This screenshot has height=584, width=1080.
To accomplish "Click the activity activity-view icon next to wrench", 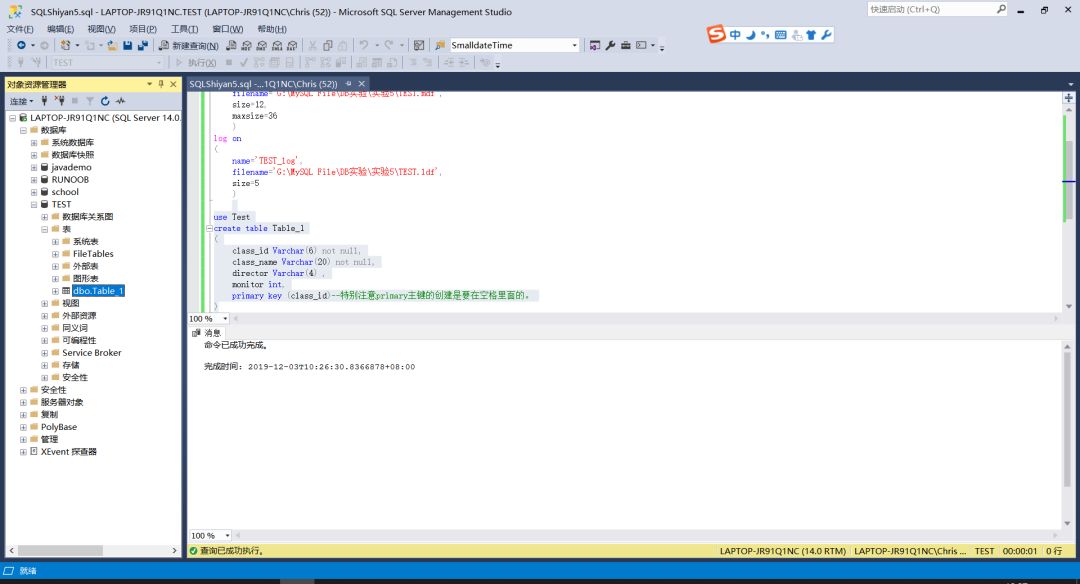I will point(595,45).
